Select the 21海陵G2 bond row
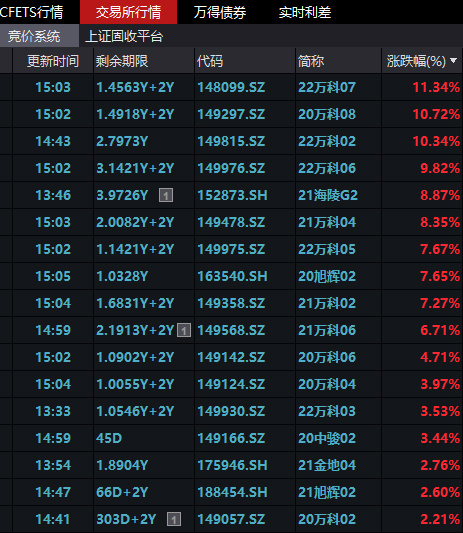This screenshot has height=533, width=463. (x=231, y=195)
